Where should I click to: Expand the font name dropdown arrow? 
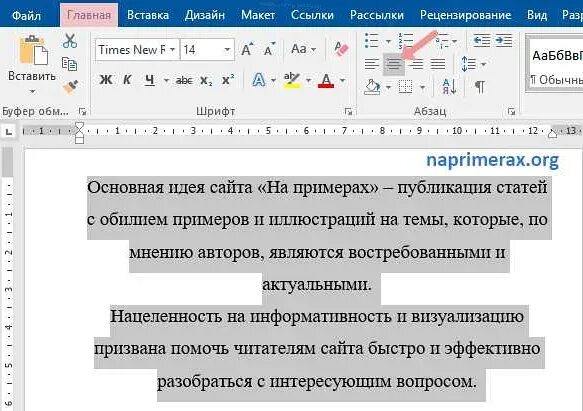click(173, 49)
